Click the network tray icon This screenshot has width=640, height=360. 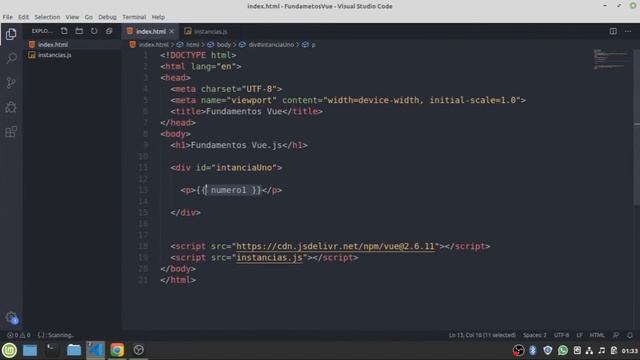pos(589,350)
